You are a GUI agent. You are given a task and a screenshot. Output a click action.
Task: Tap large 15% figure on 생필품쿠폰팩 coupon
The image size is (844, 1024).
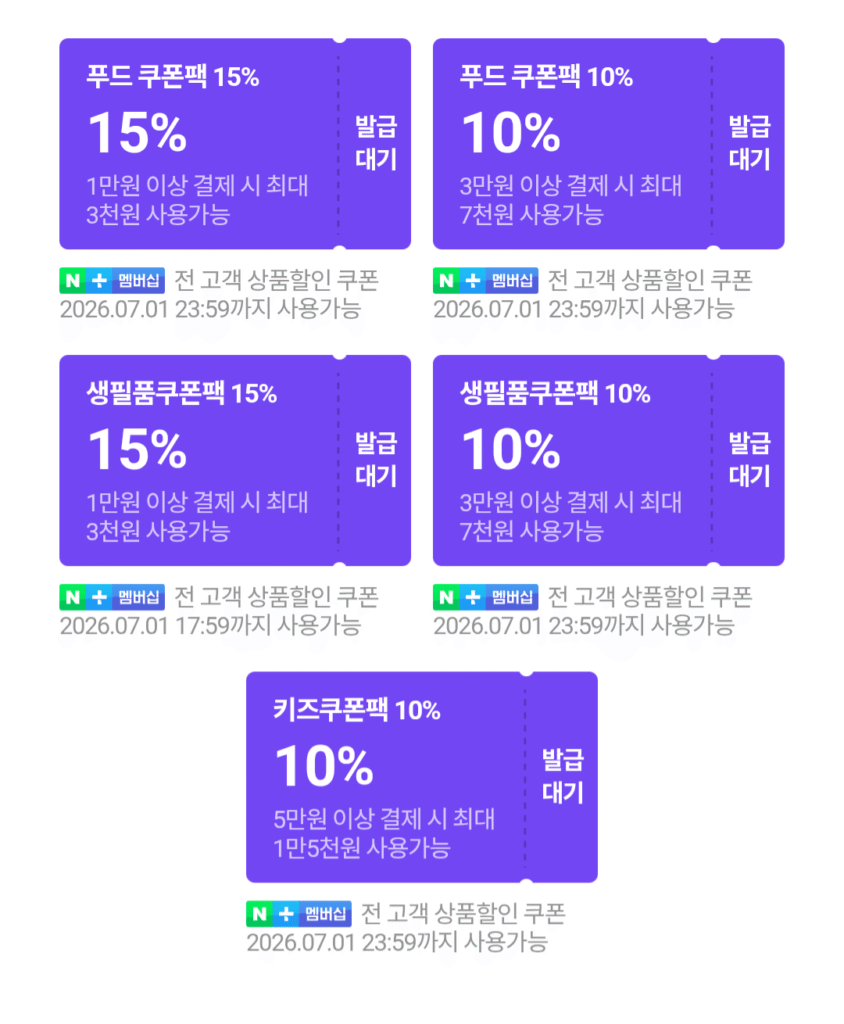pyautogui.click(x=137, y=449)
